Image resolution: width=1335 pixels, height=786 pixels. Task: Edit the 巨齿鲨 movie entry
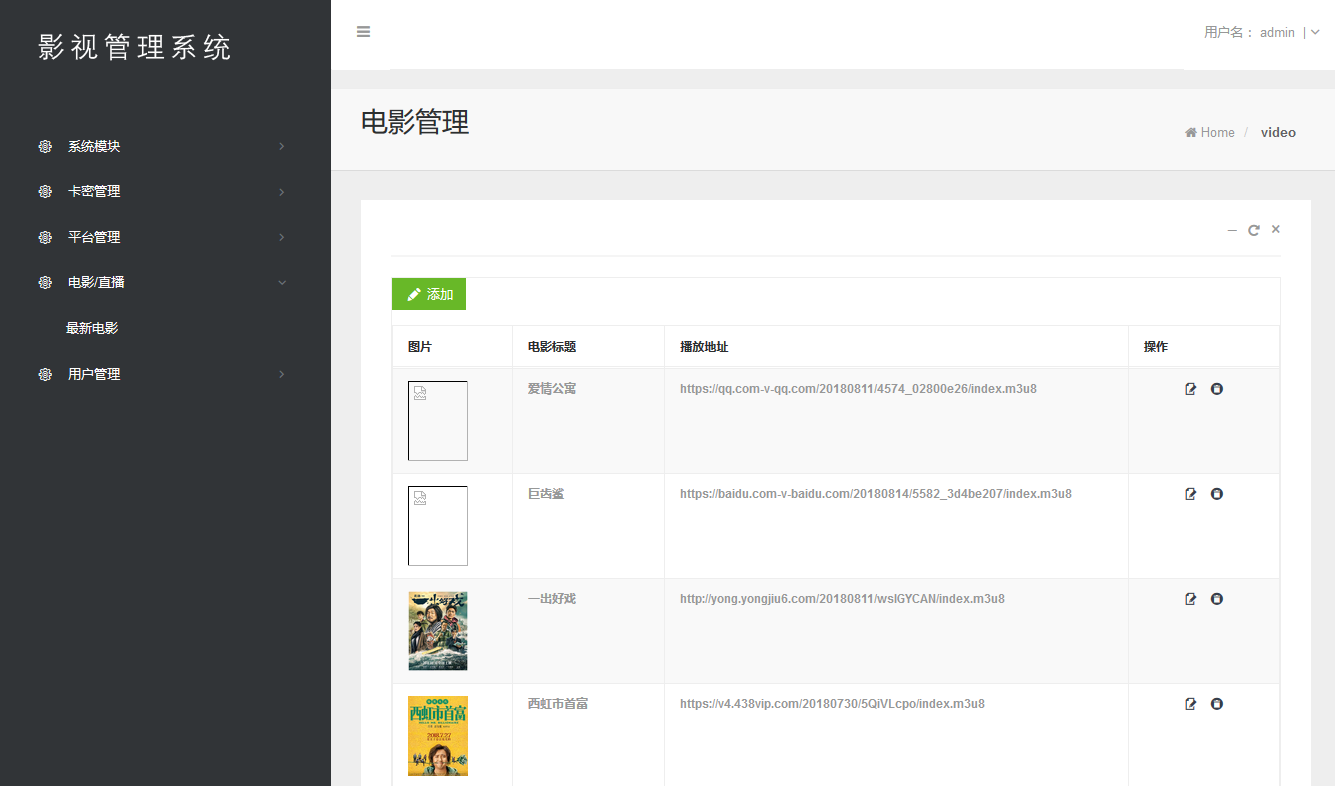pyautogui.click(x=1190, y=494)
